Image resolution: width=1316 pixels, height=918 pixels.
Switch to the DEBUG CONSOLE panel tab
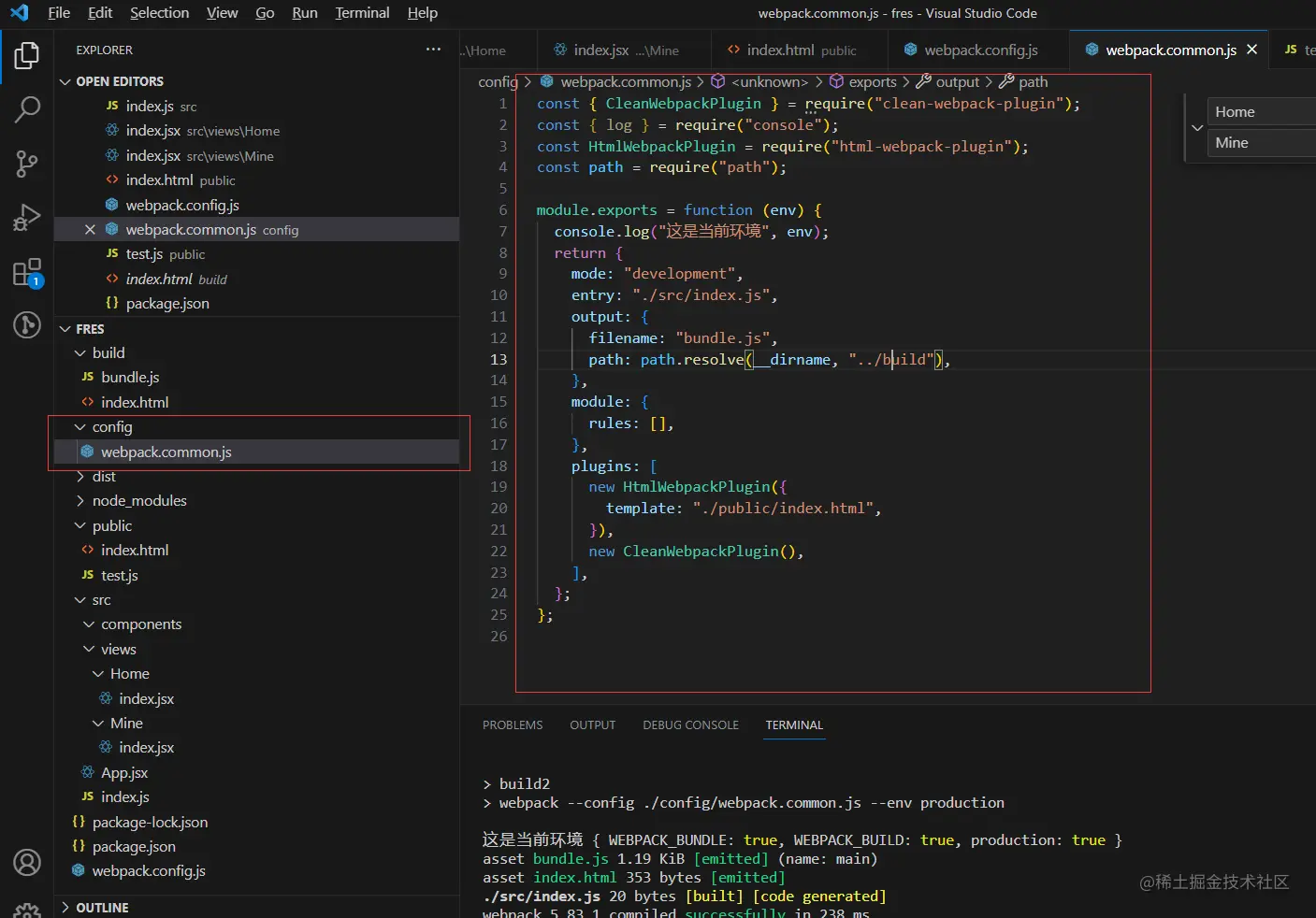[690, 725]
